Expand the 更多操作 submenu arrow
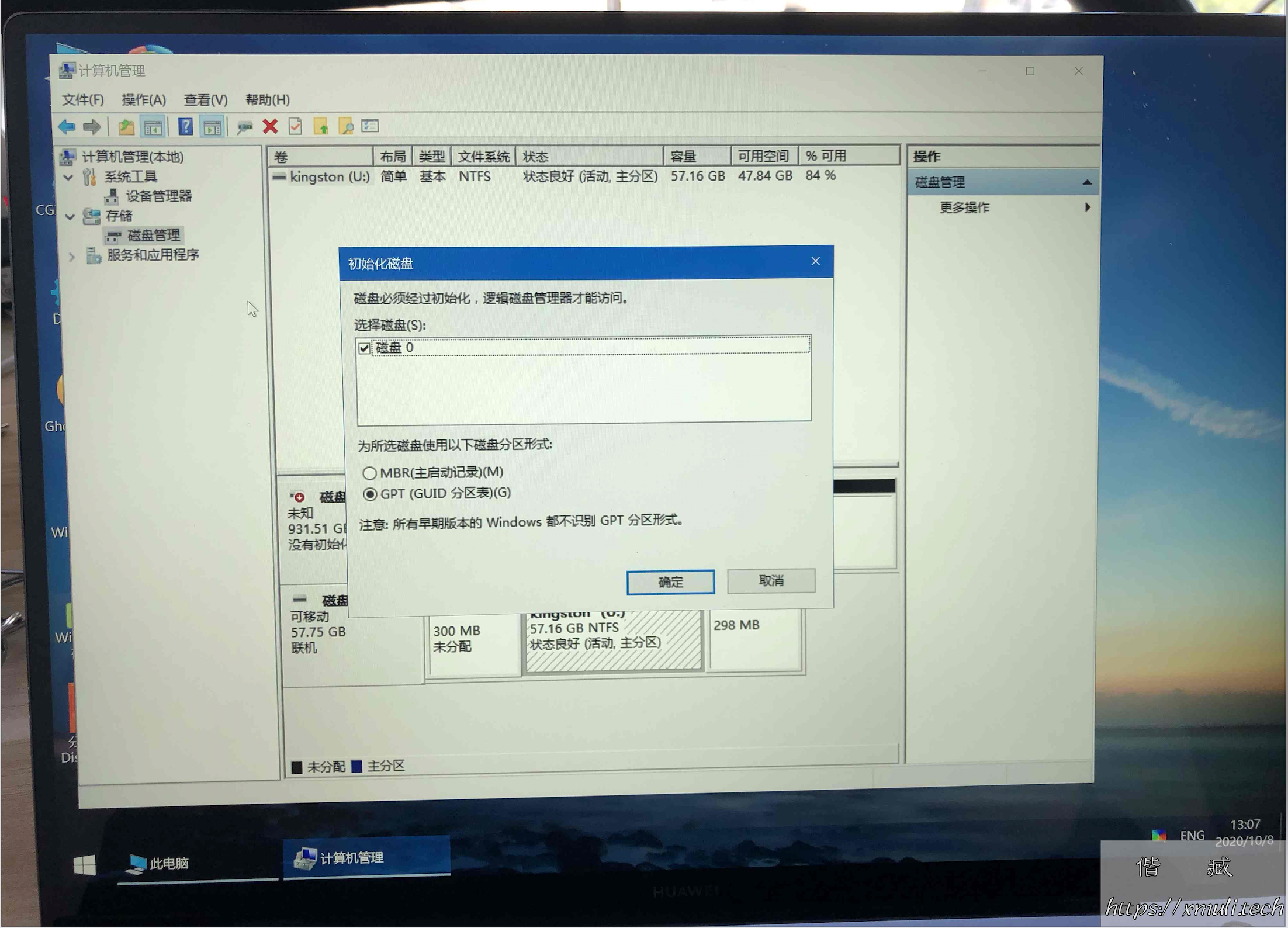 [x=1087, y=207]
